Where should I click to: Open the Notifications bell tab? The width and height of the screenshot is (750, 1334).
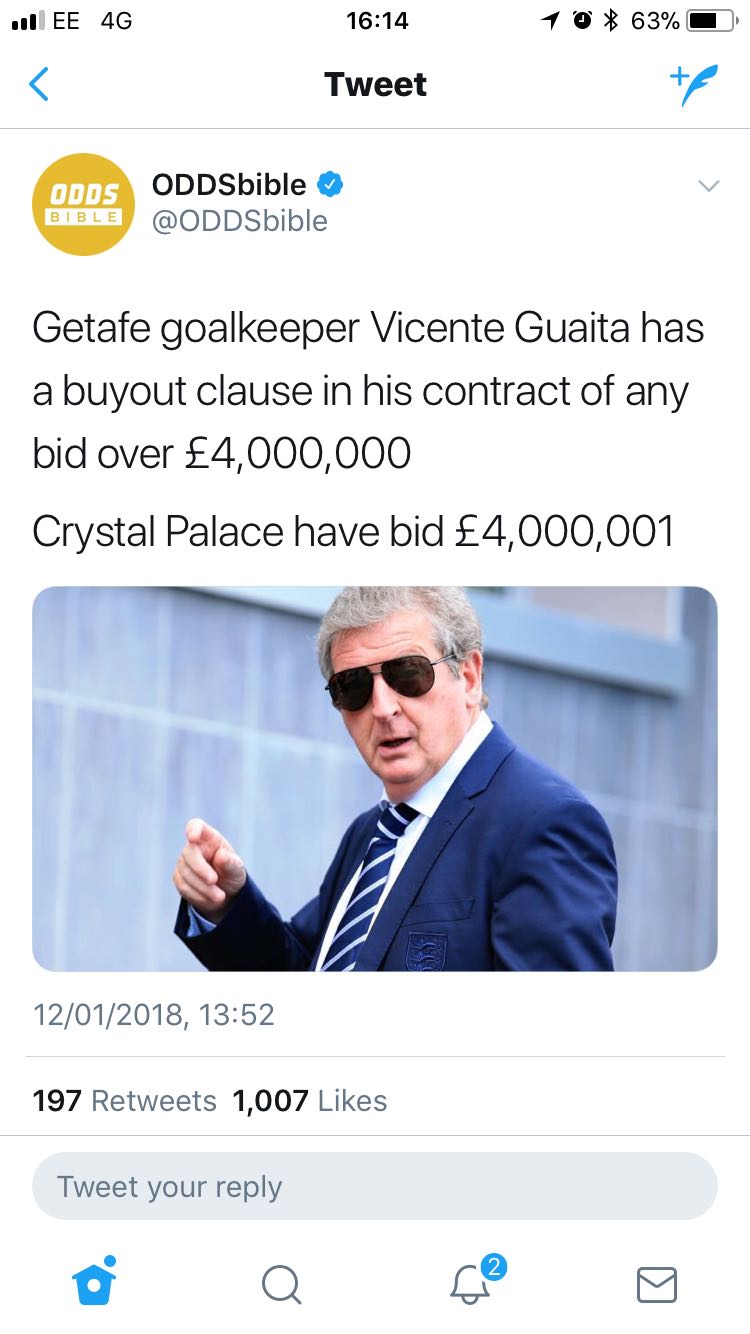pyautogui.click(x=470, y=1284)
